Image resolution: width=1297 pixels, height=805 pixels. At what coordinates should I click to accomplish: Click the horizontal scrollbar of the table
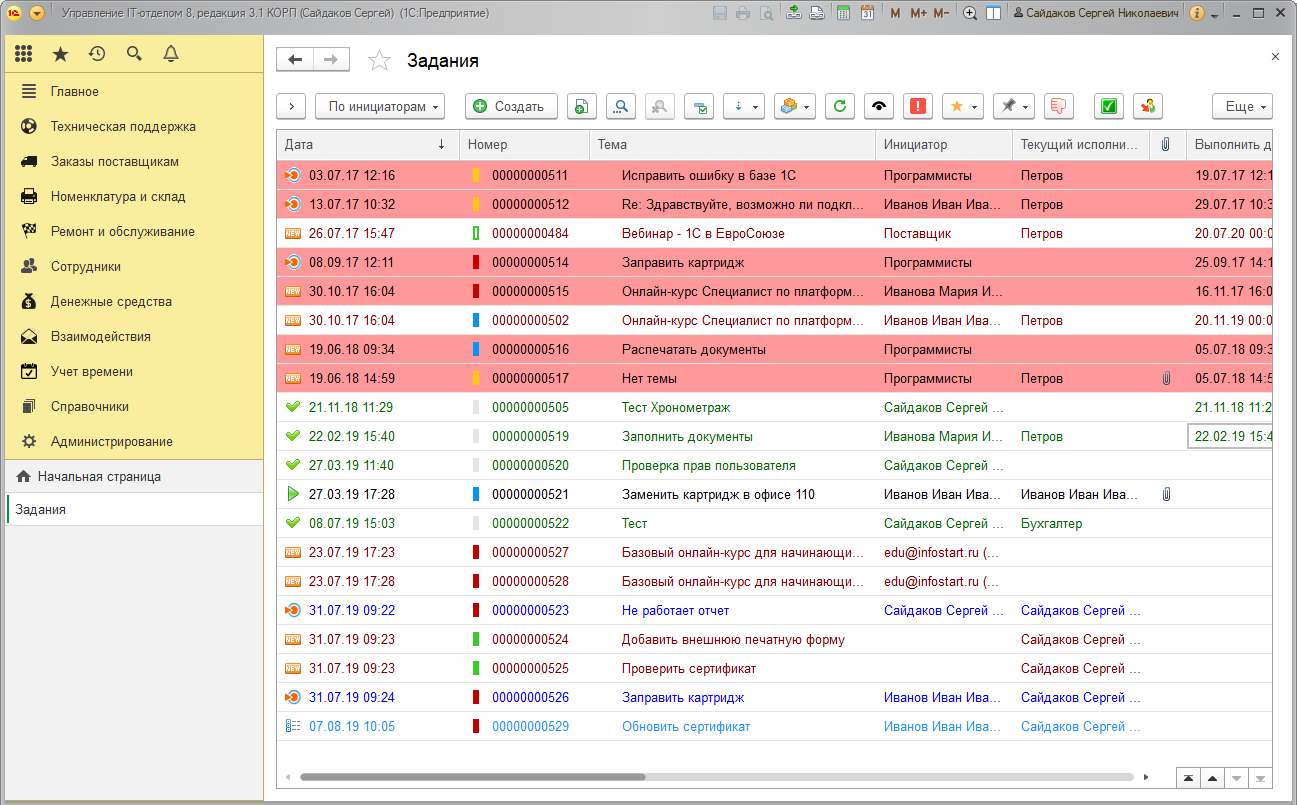472,777
